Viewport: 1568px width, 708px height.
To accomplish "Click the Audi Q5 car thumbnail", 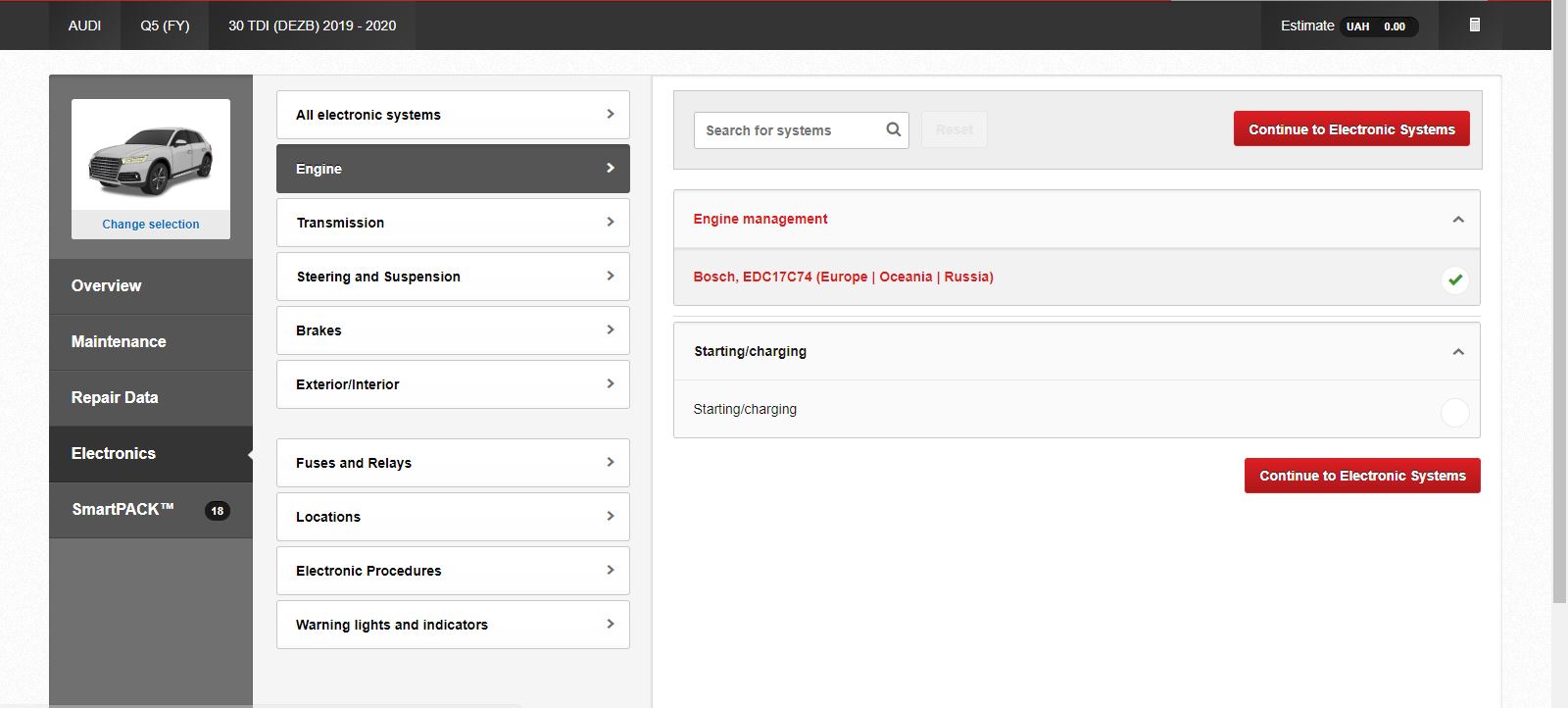I will [151, 159].
